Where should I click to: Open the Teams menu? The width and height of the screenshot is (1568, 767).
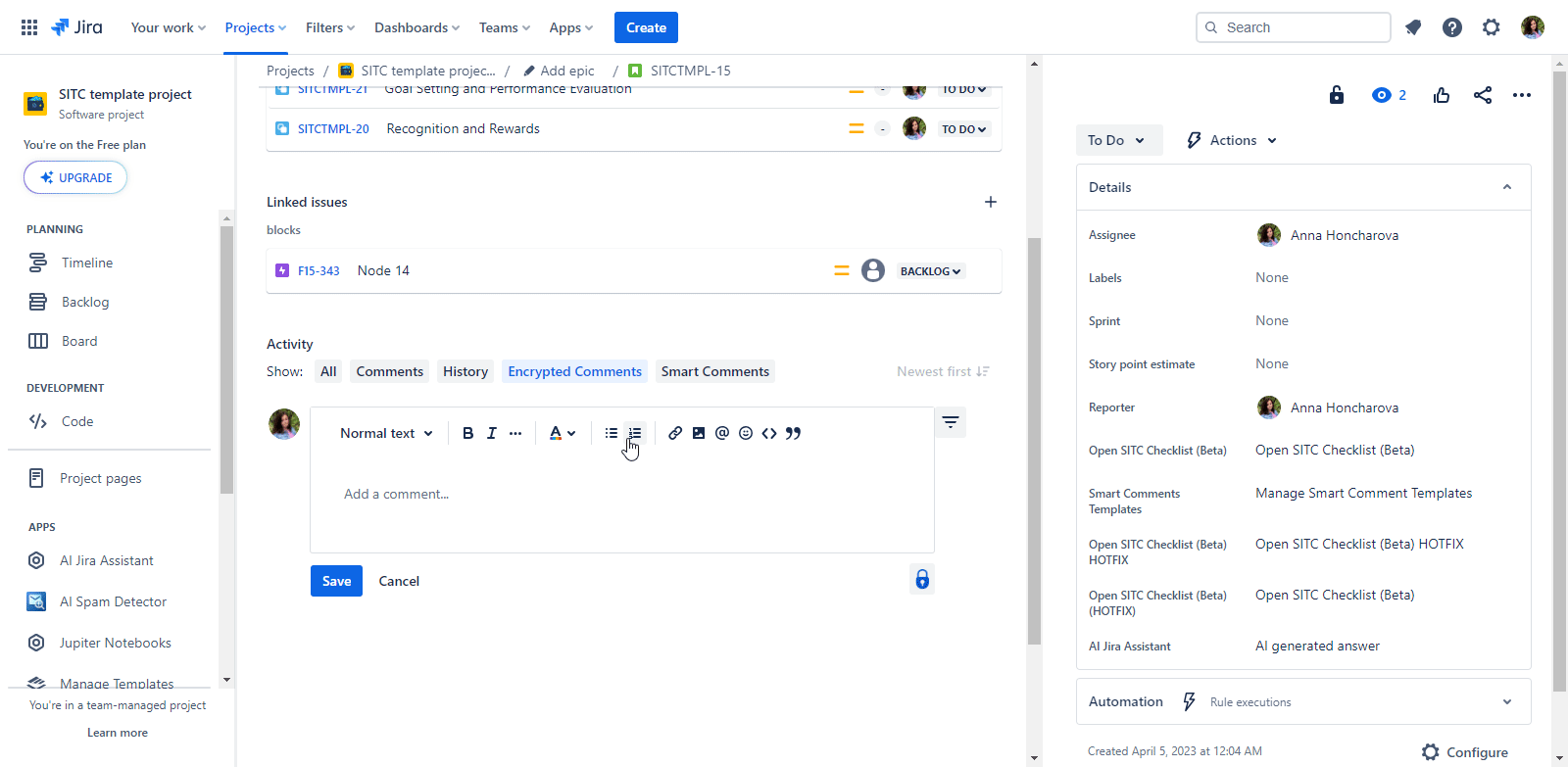505,27
